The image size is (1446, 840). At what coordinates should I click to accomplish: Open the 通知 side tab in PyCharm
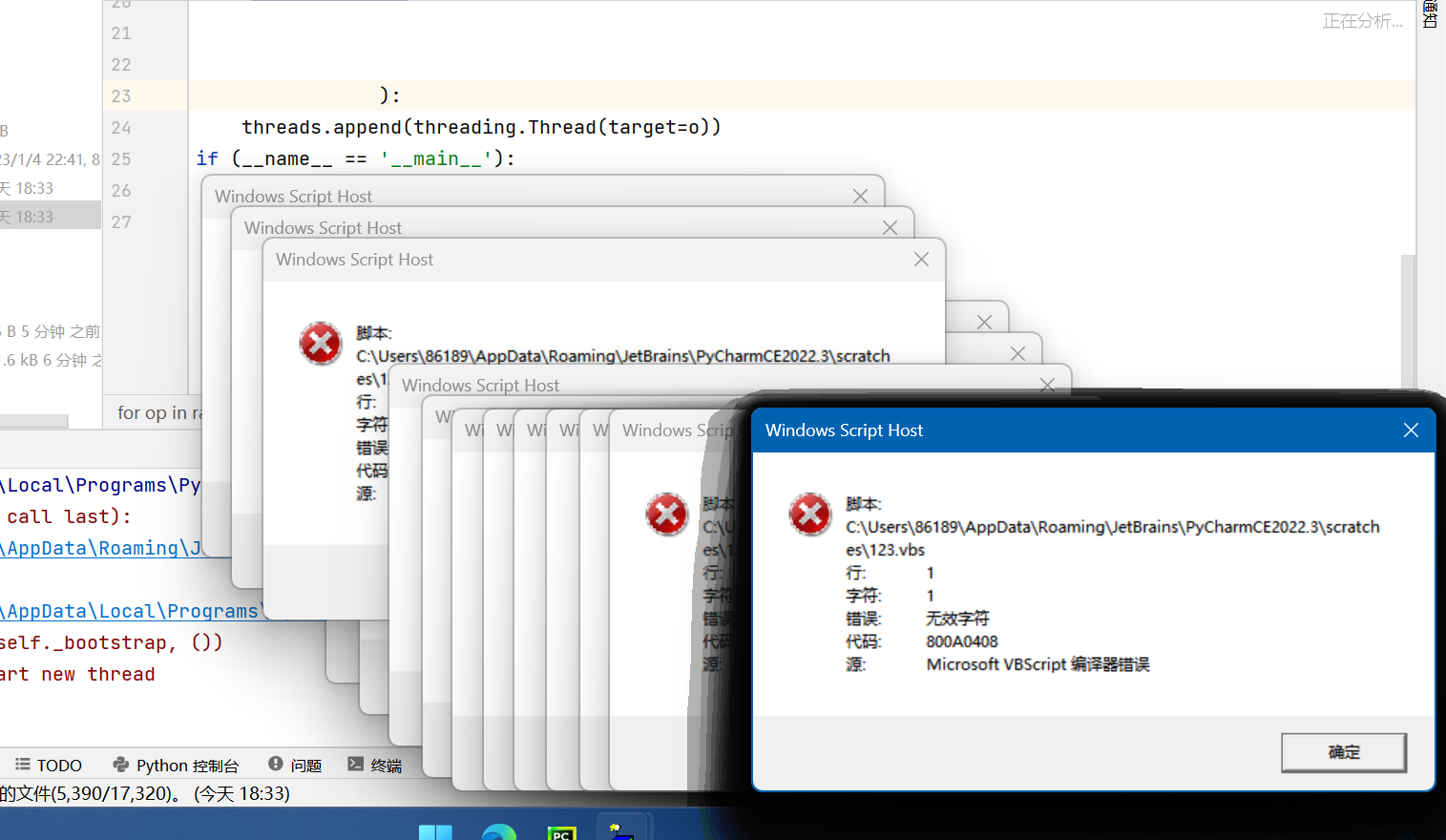1431,14
